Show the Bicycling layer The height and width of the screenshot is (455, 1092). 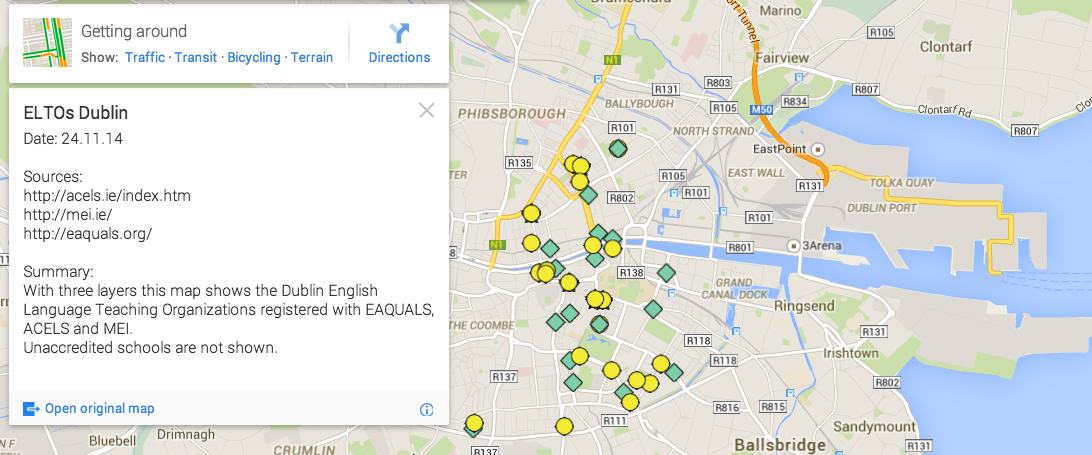pos(254,57)
